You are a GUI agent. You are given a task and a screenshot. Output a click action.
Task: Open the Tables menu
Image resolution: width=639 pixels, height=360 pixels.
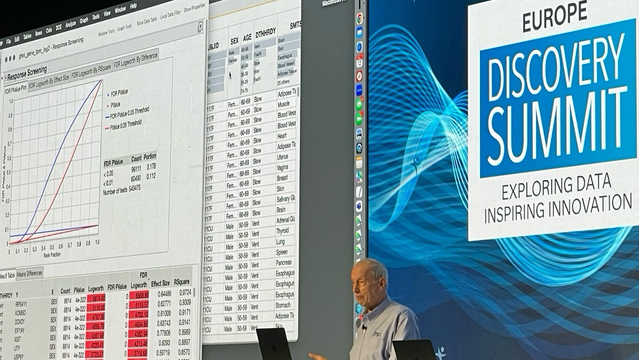(27, 37)
